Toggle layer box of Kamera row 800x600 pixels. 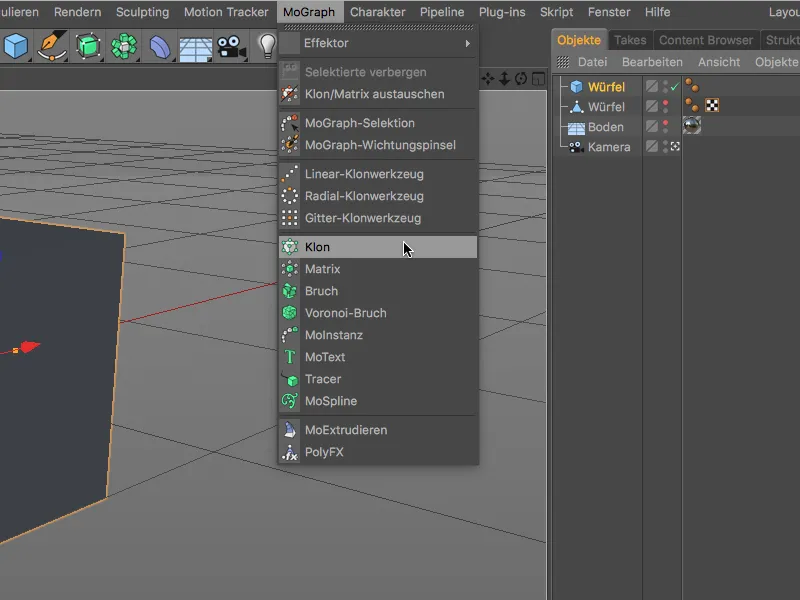click(x=652, y=146)
